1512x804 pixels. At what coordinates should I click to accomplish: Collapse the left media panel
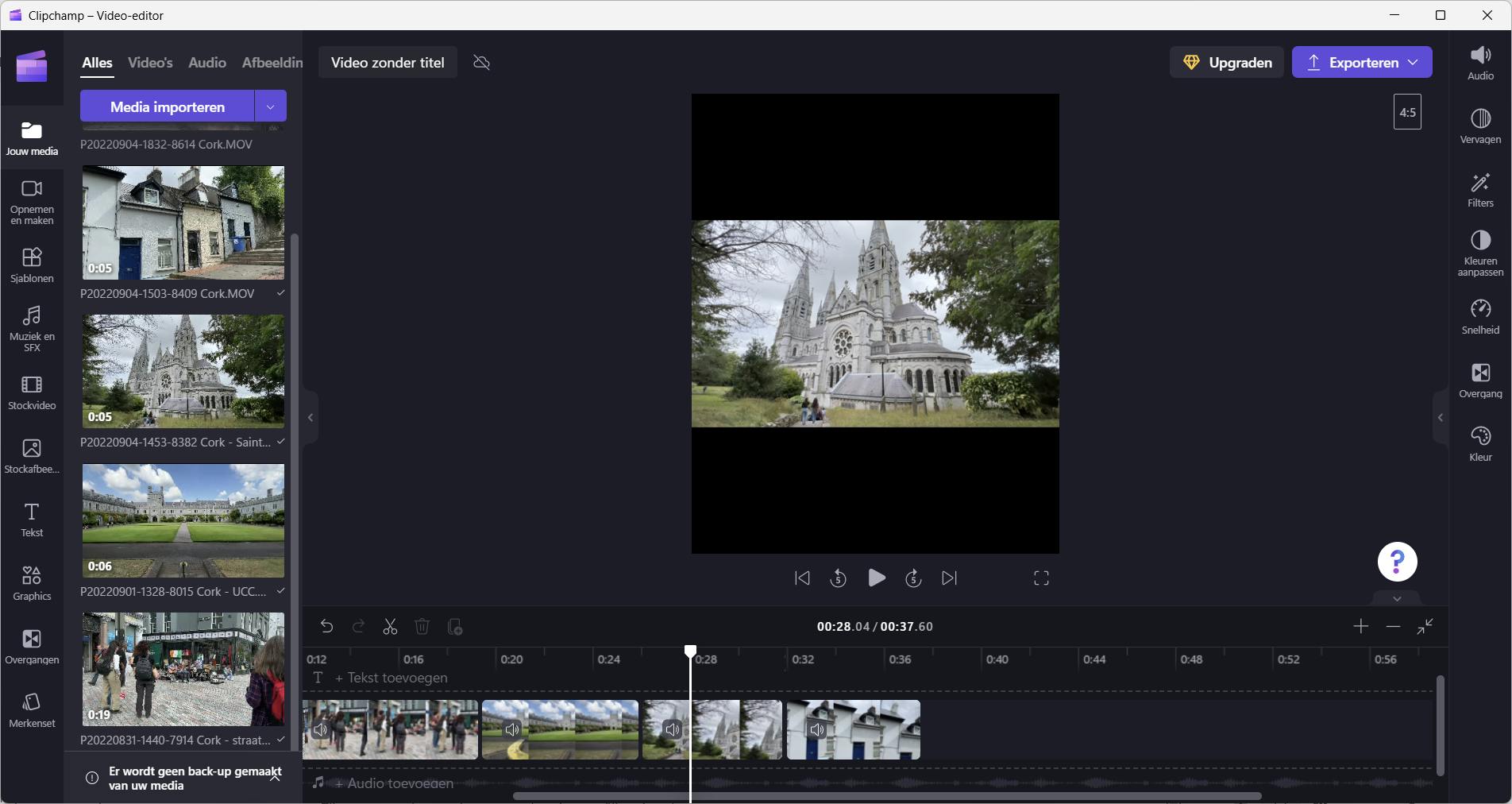tap(310, 418)
